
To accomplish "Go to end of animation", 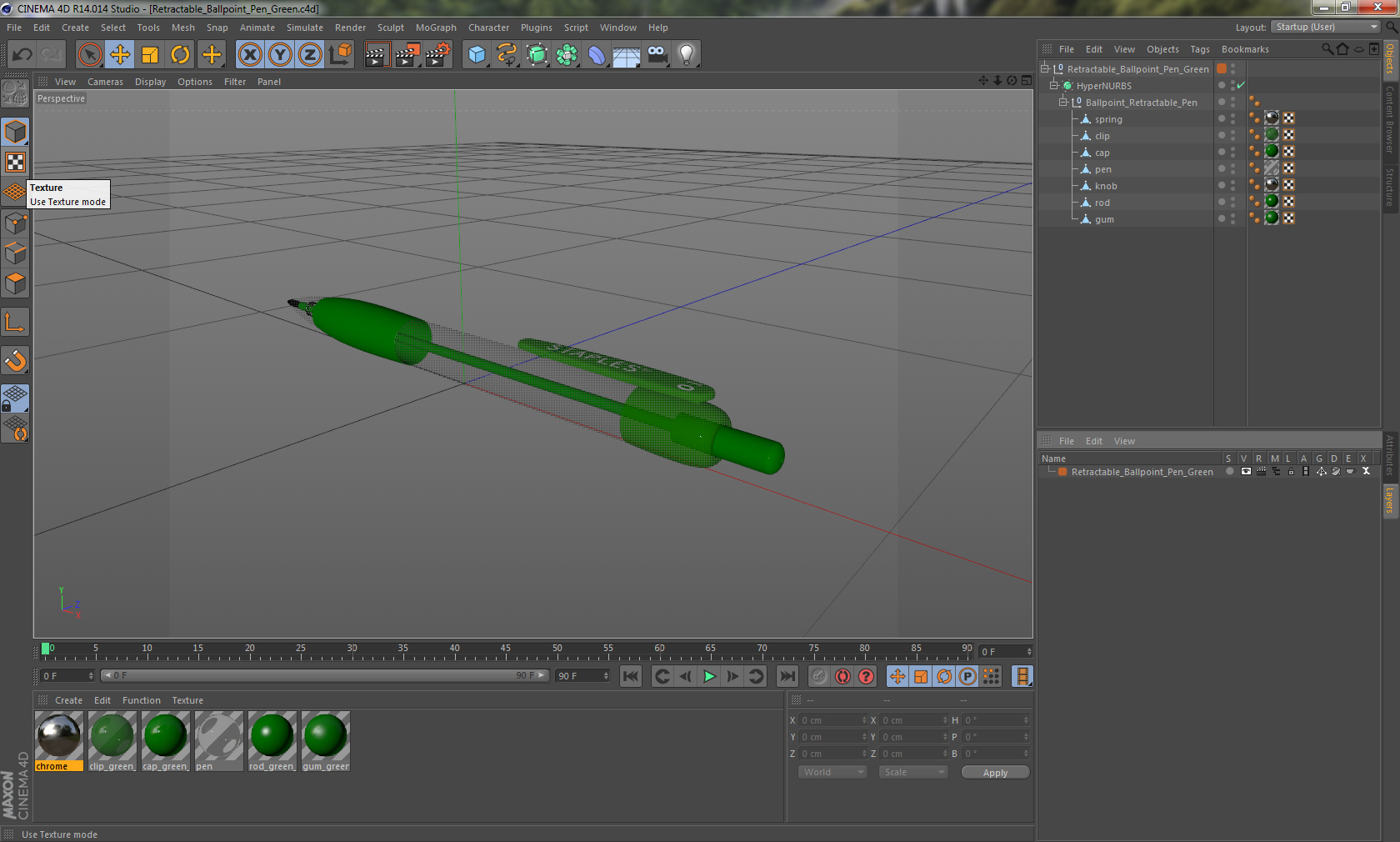I will tap(787, 676).
